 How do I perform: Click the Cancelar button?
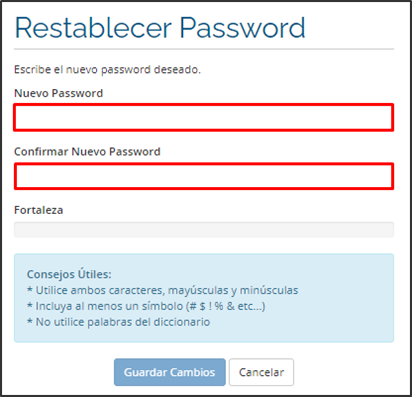tap(261, 372)
